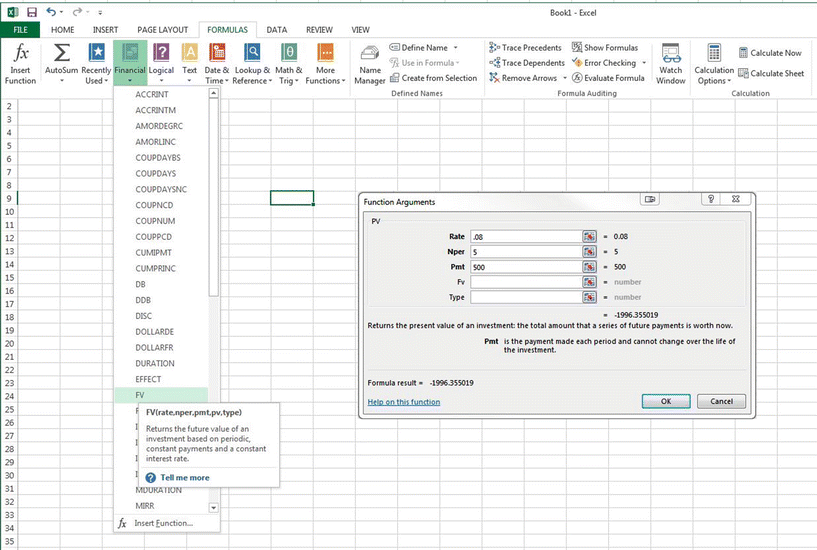Click the Nper input field
The height and width of the screenshot is (550, 817).
526,252
